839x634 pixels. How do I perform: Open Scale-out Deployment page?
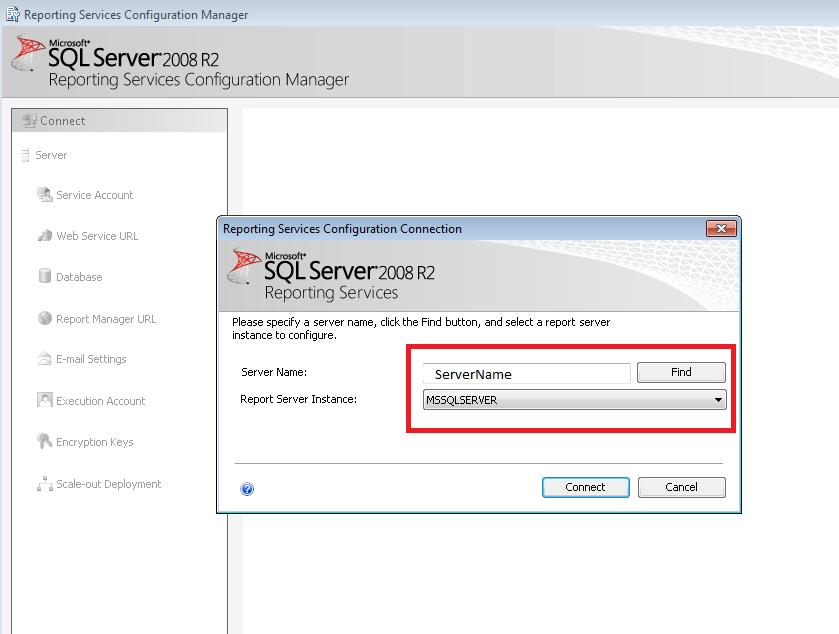(x=109, y=484)
